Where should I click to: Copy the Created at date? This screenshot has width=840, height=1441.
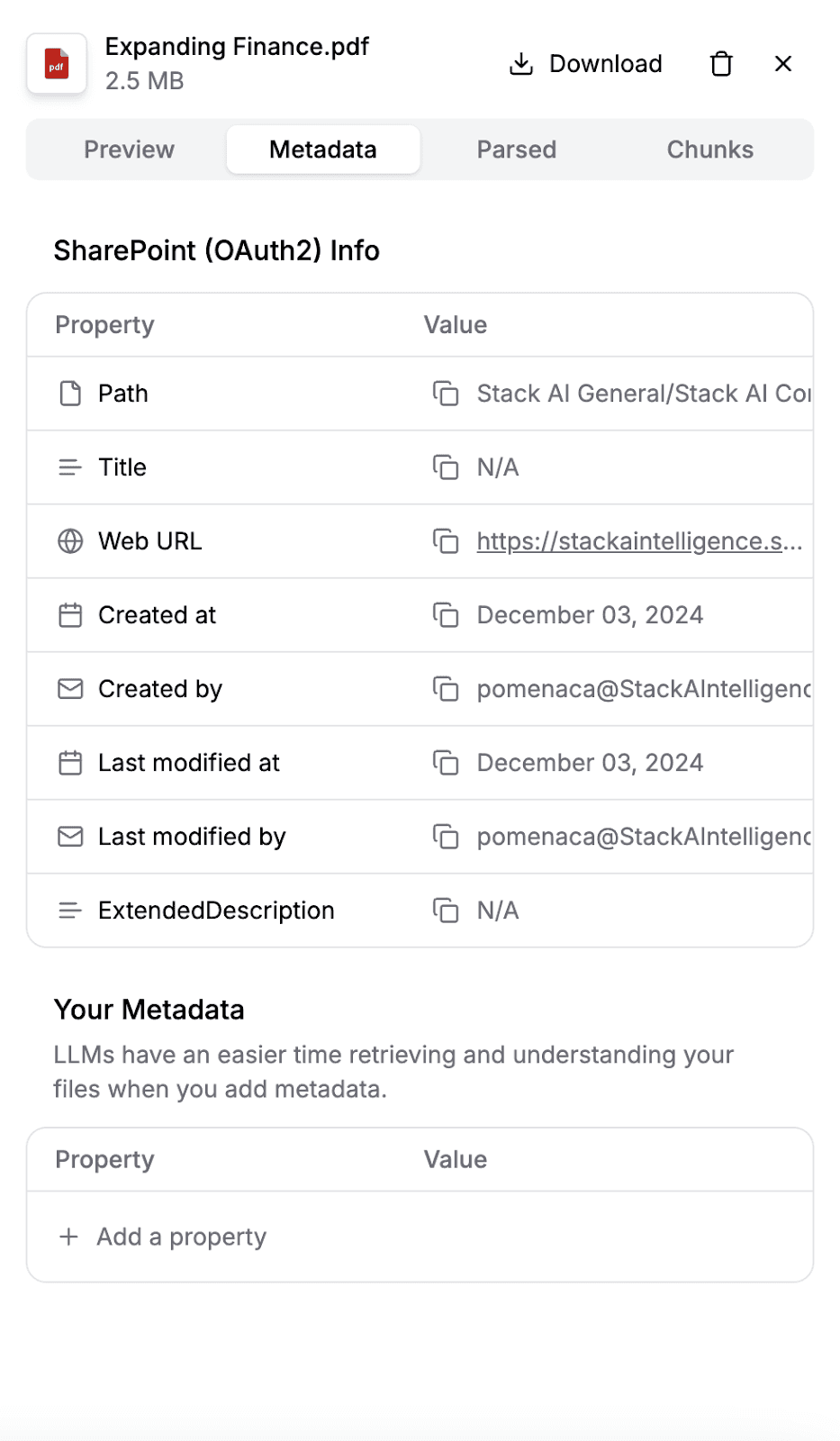coord(446,615)
